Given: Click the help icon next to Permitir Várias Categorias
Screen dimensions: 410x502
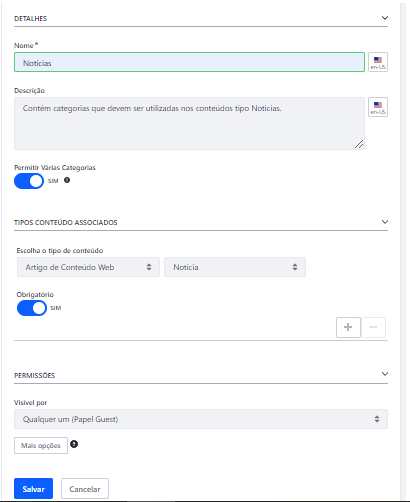Looking at the screenshot, I should click(x=67, y=180).
